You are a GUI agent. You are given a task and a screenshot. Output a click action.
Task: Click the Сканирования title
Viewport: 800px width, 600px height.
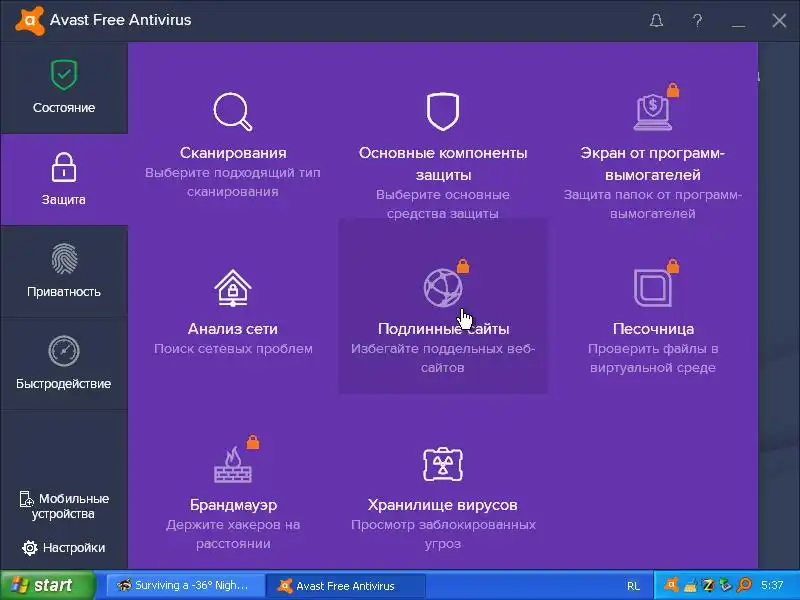point(233,153)
